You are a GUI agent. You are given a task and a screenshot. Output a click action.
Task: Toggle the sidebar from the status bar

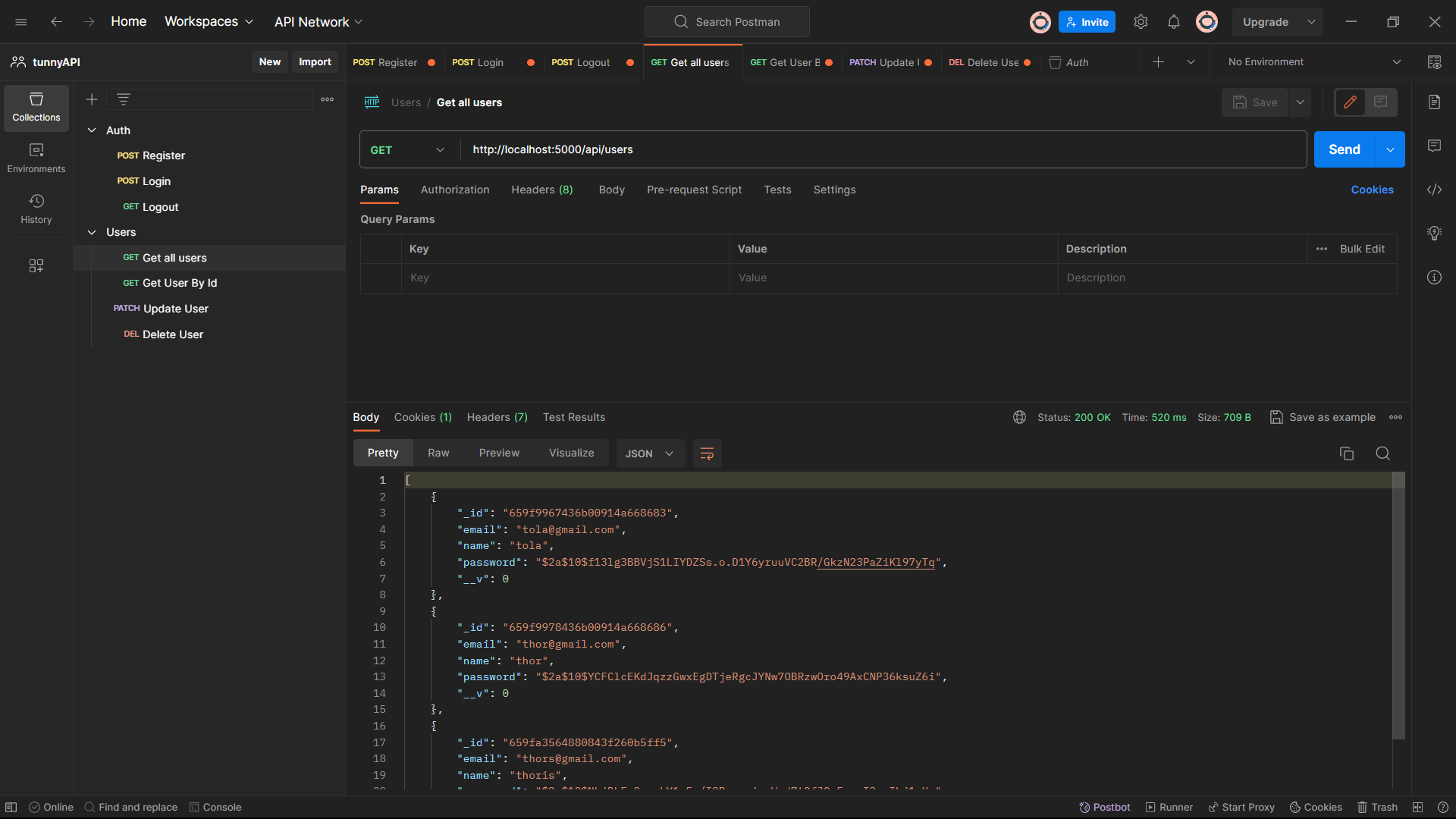(x=11, y=807)
